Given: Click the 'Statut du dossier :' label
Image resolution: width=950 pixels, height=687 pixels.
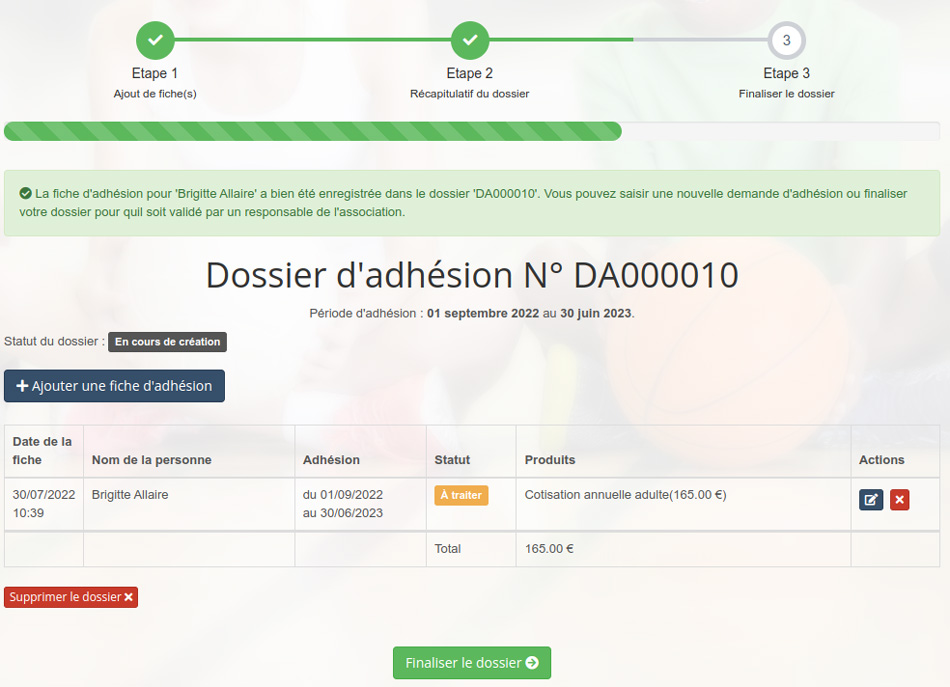Looking at the screenshot, I should click(55, 341).
